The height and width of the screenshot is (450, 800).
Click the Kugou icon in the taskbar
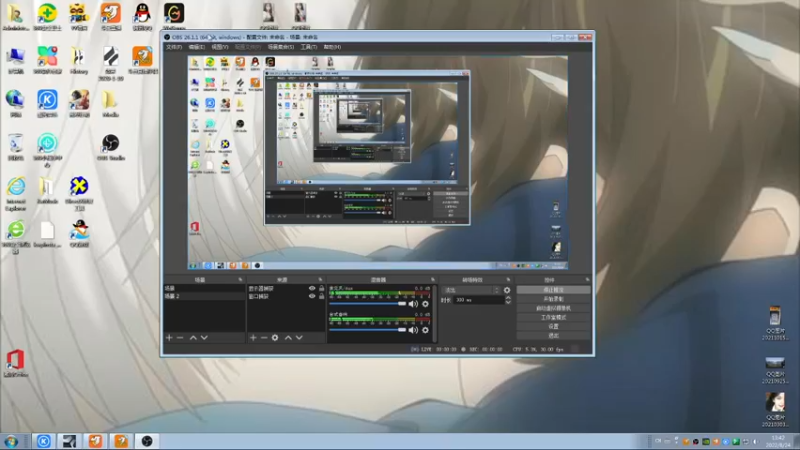[x=44, y=441]
